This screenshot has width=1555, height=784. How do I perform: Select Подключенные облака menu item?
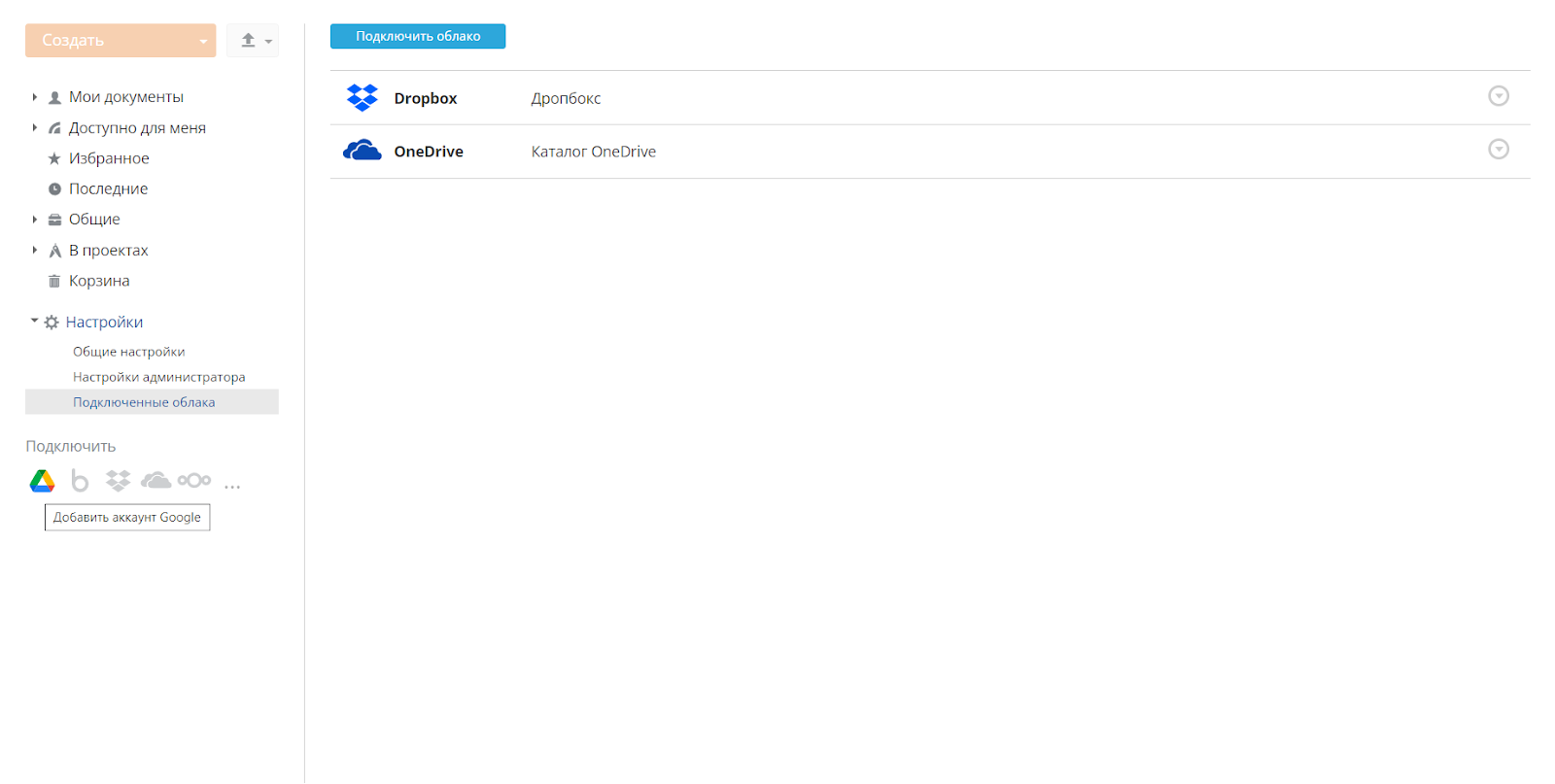point(152,402)
